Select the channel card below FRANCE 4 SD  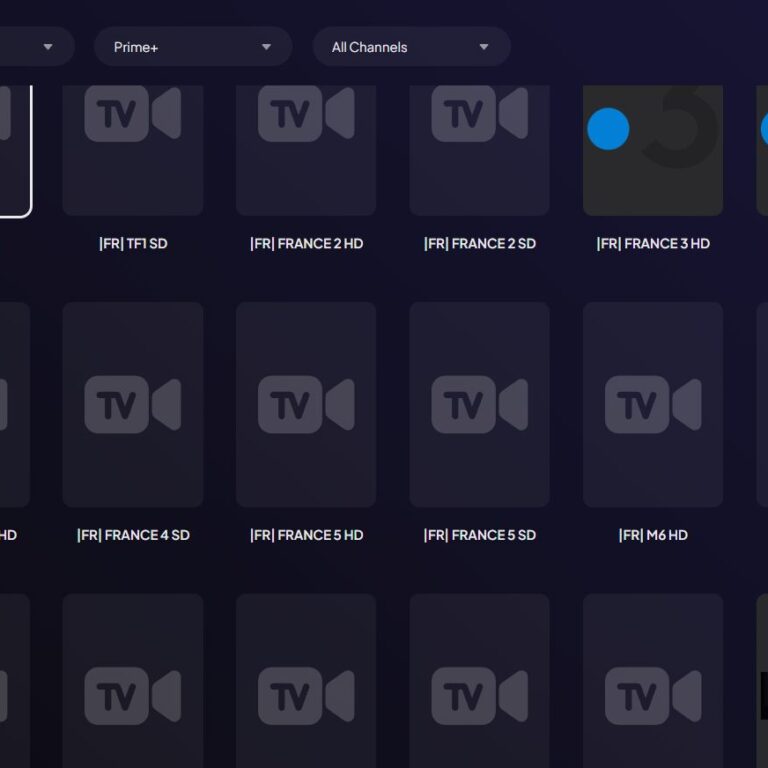pyautogui.click(x=133, y=681)
